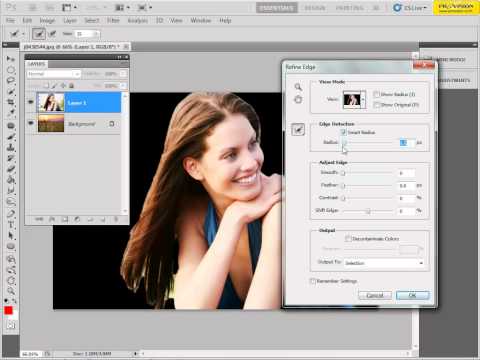Click Refine Radius tool in Refine Edge dialog
Image resolution: width=480 pixels, height=360 pixels.
tap(298, 129)
